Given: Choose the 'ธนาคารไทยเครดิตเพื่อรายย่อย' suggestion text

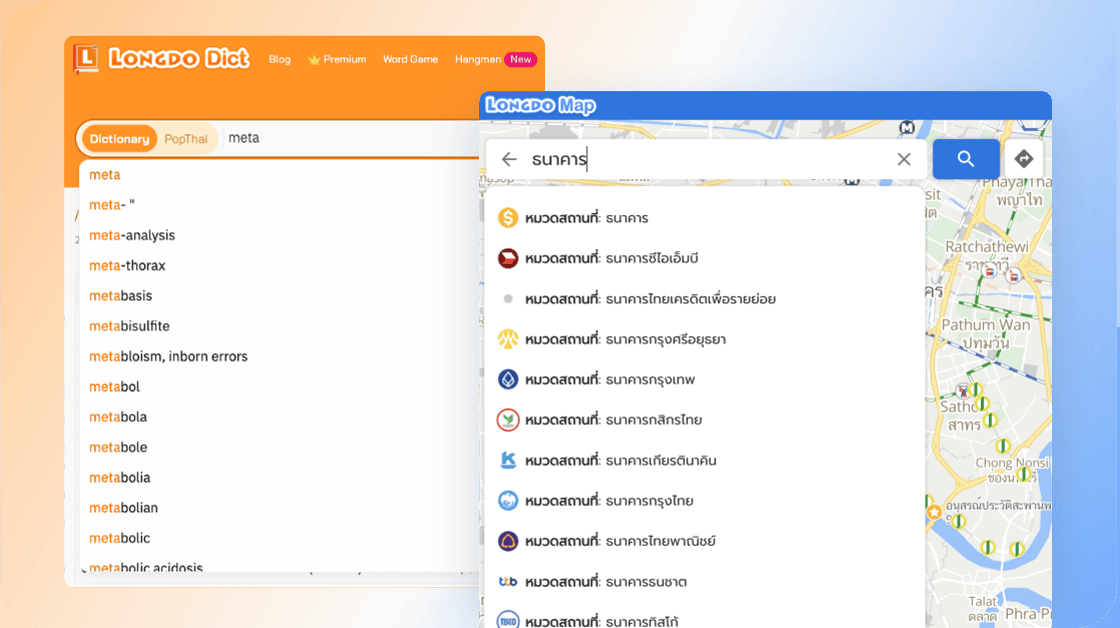Looking at the screenshot, I should 691,299.
